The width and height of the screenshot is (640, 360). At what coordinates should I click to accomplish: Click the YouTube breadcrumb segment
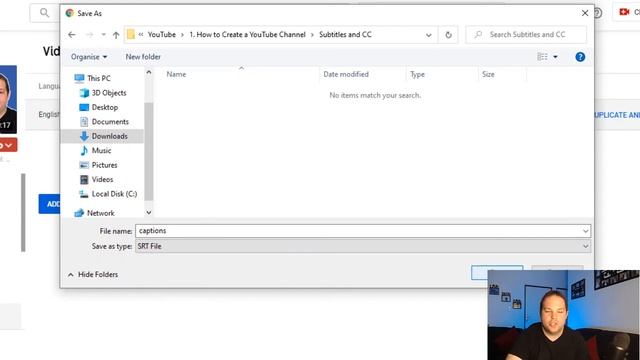point(162,35)
